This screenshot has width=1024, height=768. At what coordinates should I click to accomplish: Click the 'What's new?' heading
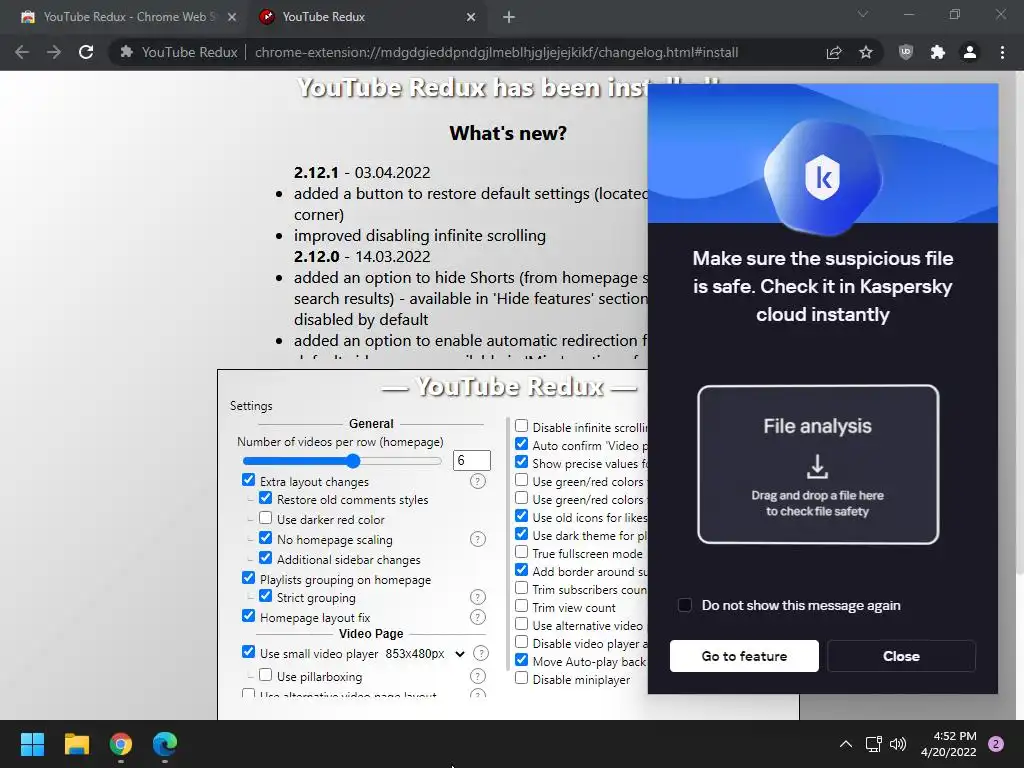point(508,133)
